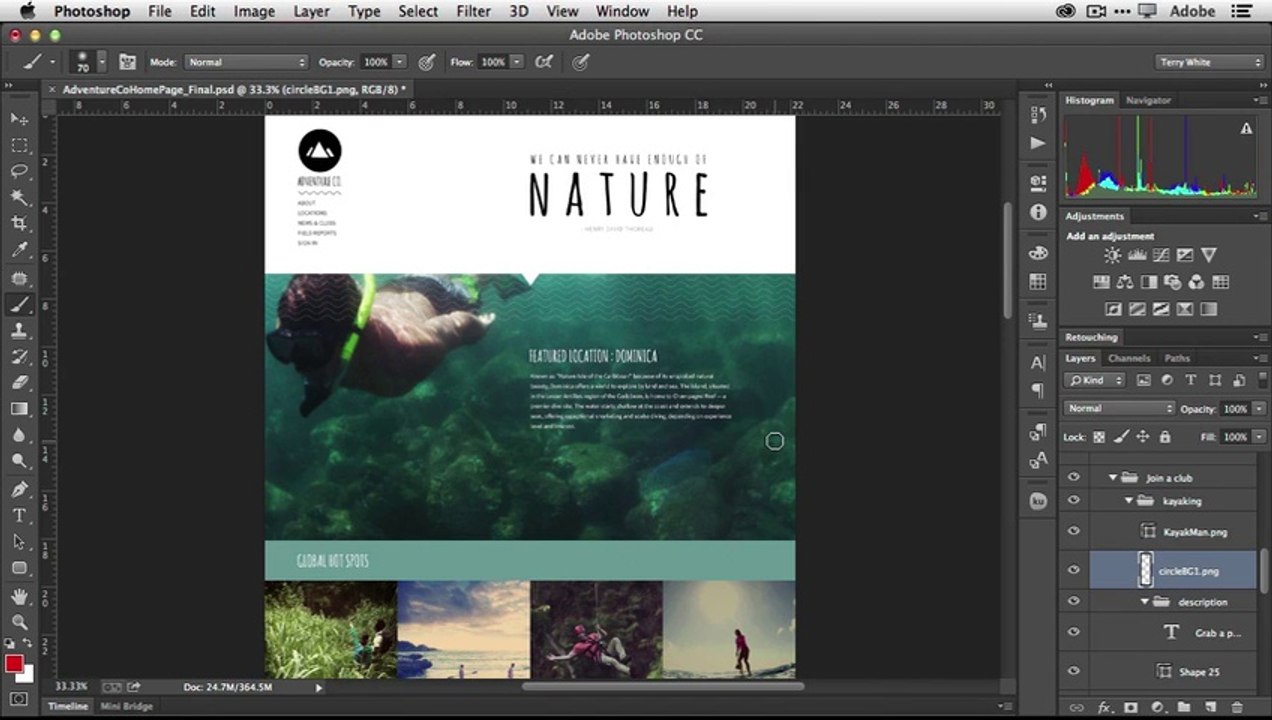Hide the Shape 25 layer

pos(1074,671)
